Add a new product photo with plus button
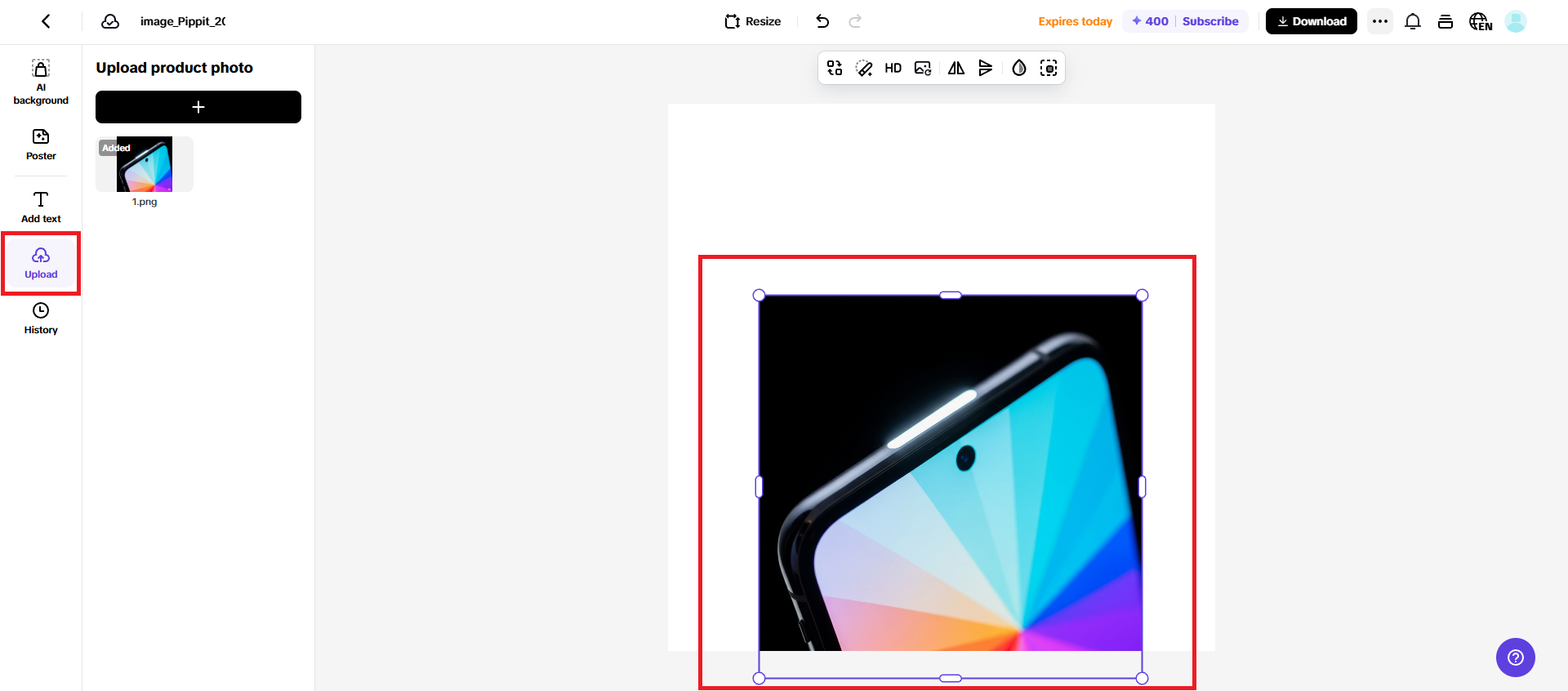Screen dimensions: 1568x691 tap(198, 107)
